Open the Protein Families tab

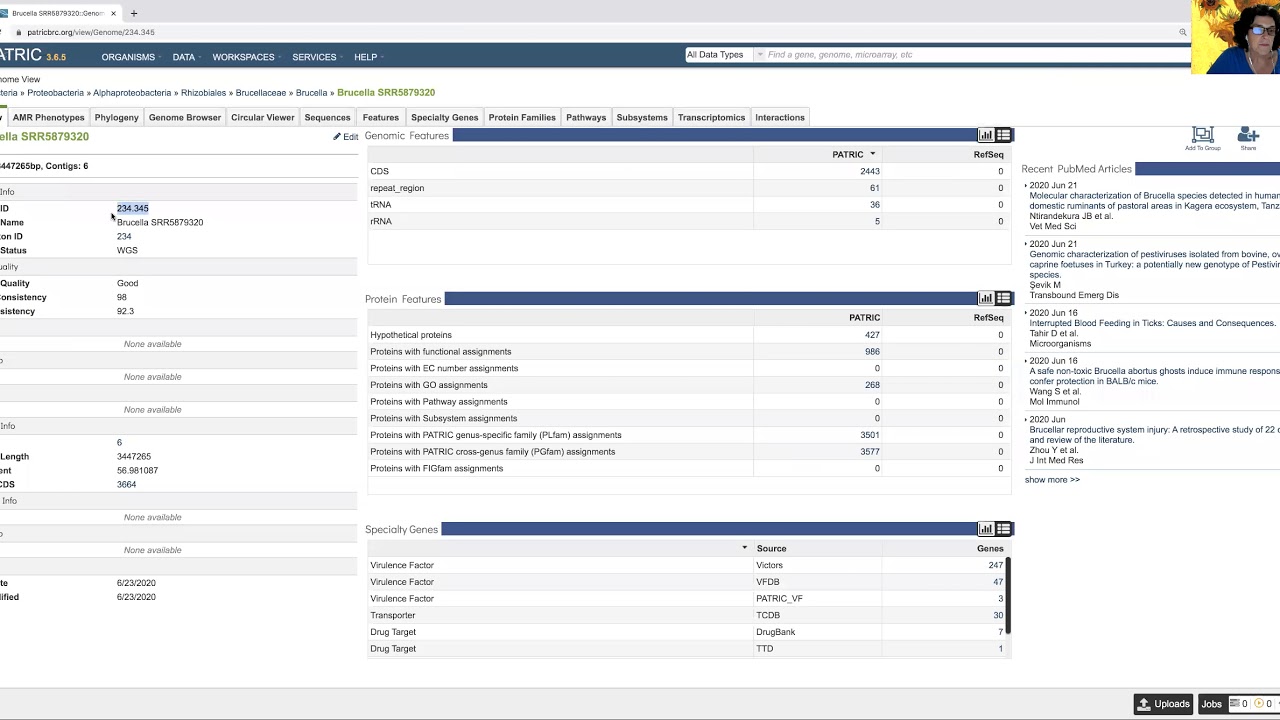[x=522, y=117]
